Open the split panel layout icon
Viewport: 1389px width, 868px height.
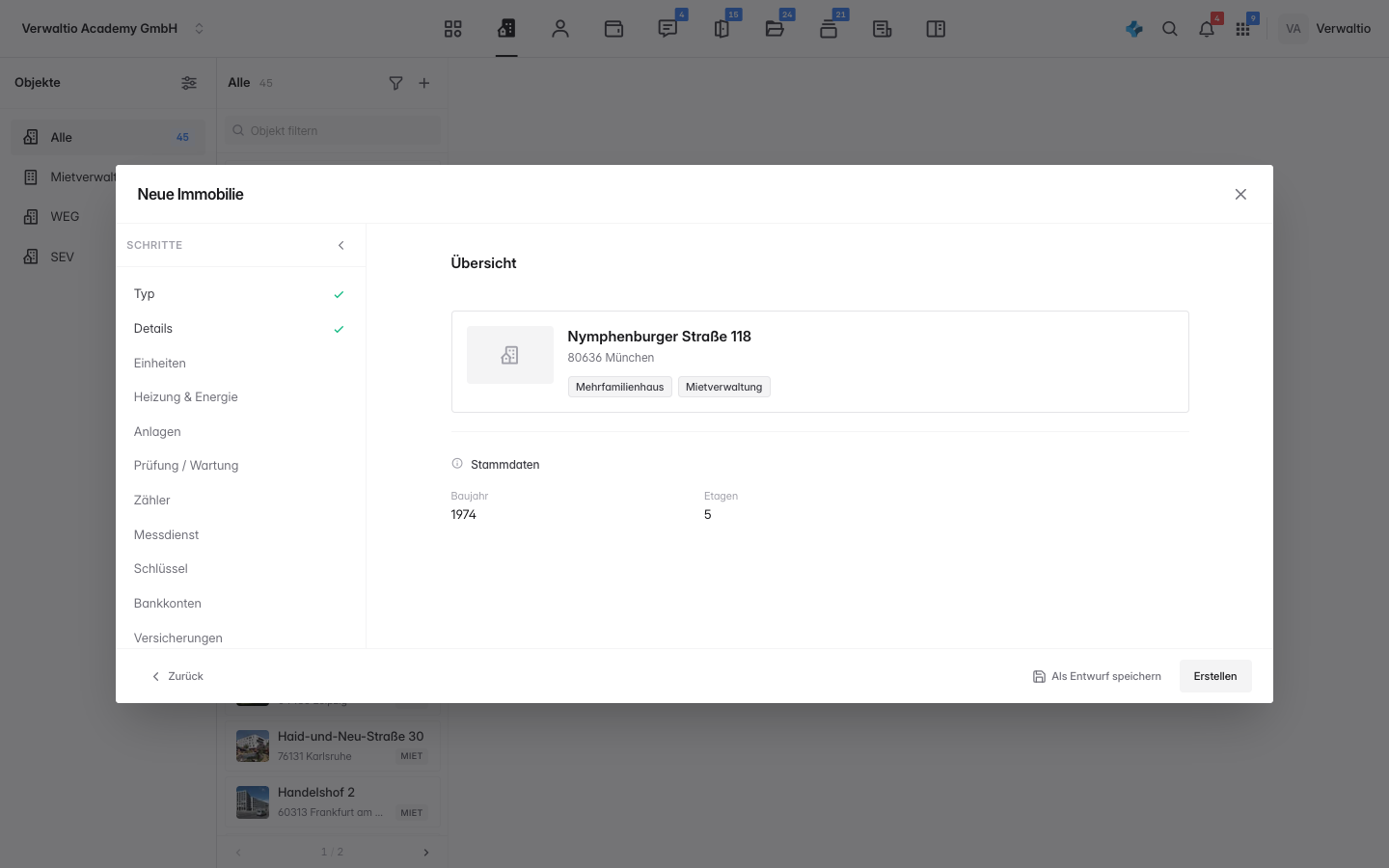pyautogui.click(x=936, y=29)
